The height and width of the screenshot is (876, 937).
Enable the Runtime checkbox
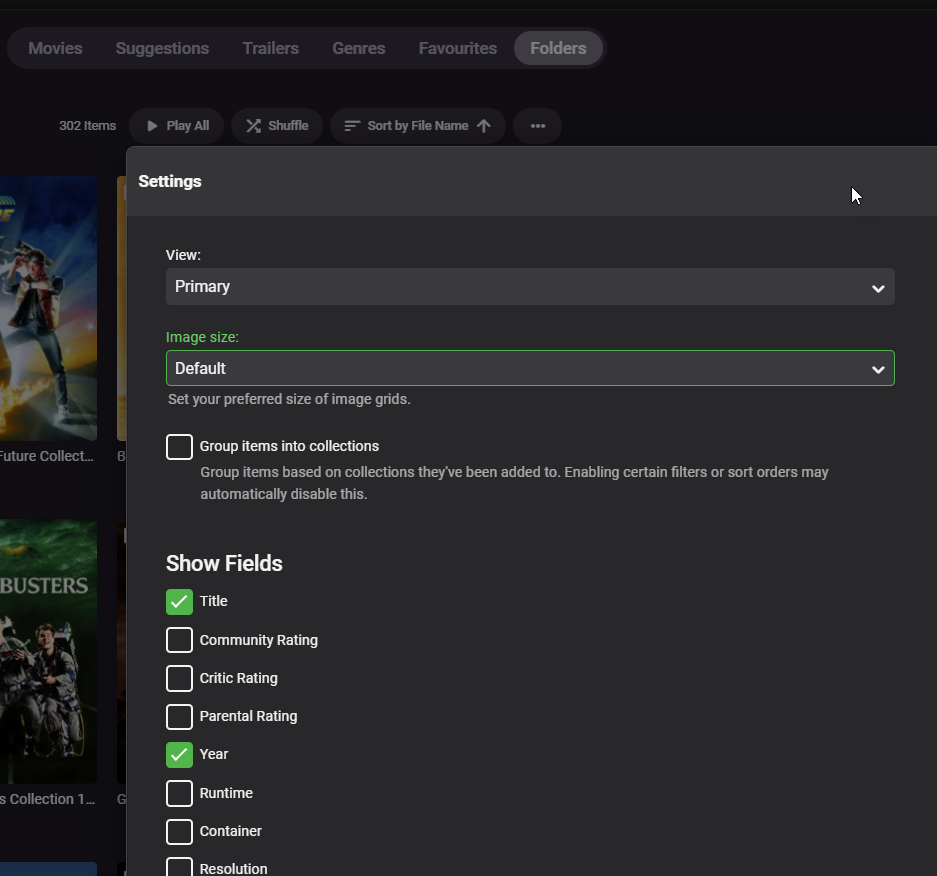pyautogui.click(x=179, y=794)
